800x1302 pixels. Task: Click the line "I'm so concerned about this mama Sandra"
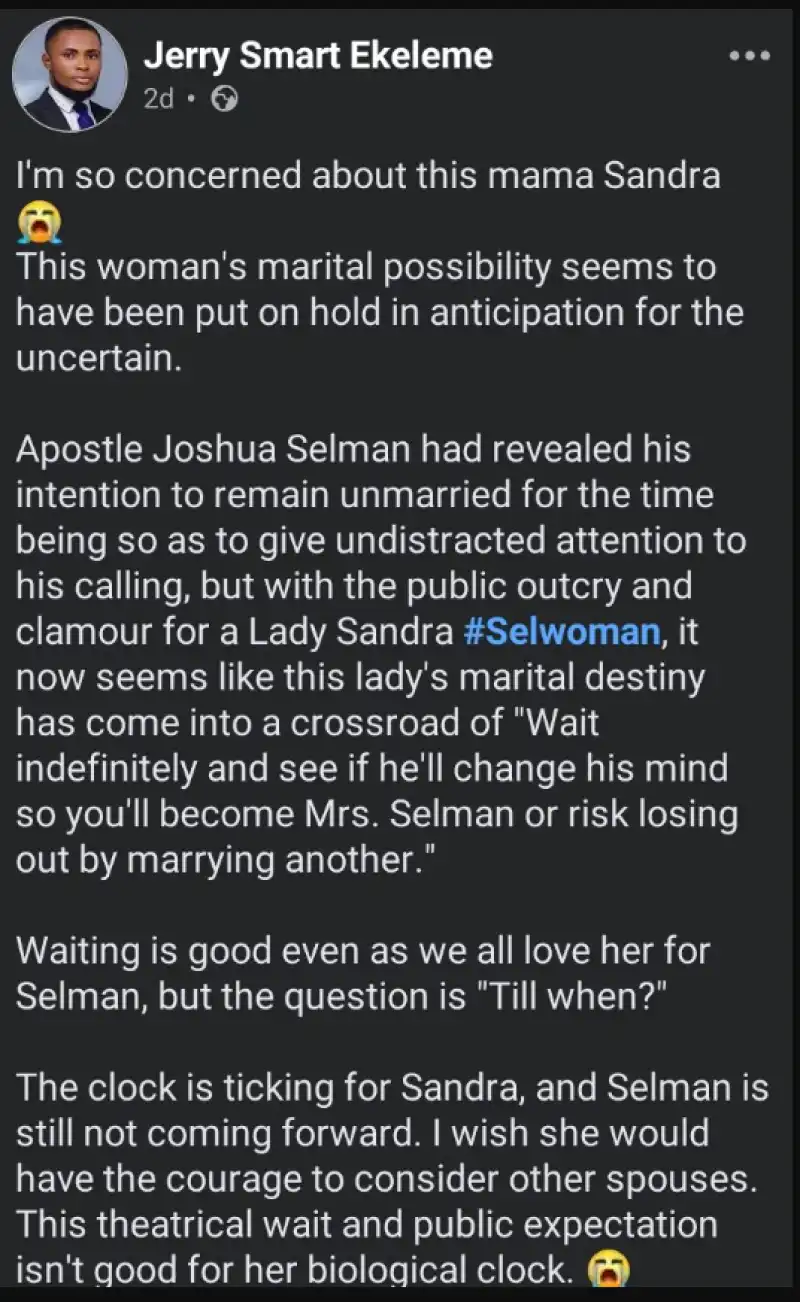coord(369,175)
